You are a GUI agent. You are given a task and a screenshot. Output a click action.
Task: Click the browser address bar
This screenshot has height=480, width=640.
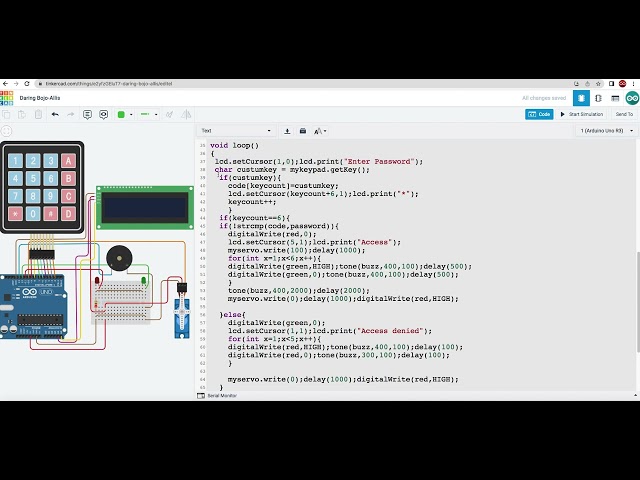coord(302,84)
